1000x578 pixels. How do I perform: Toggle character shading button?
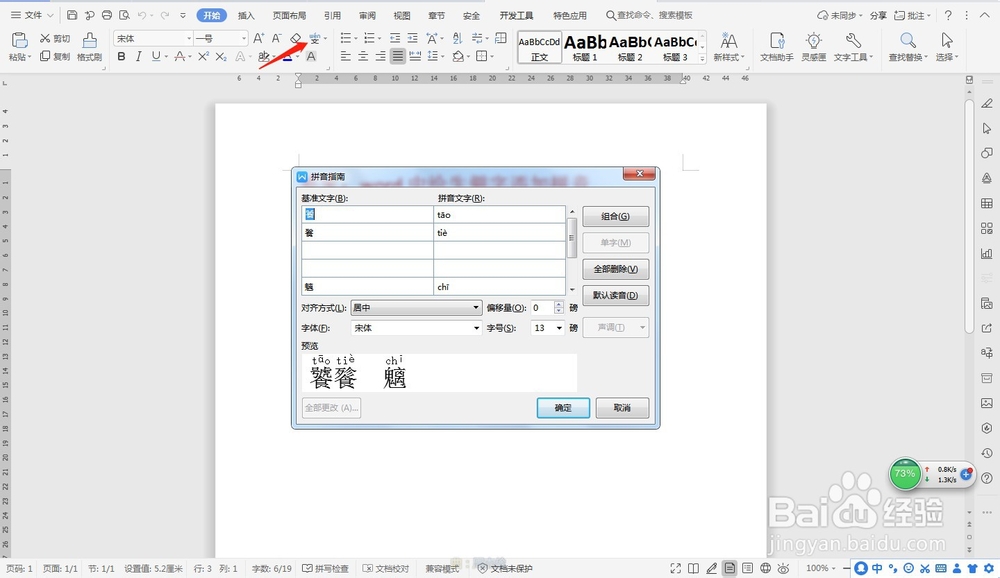click(311, 56)
